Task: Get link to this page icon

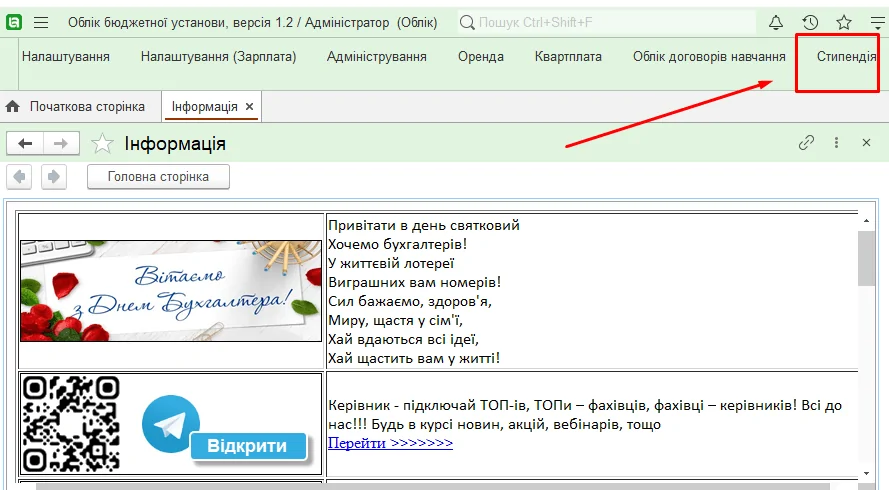Action: (806, 142)
